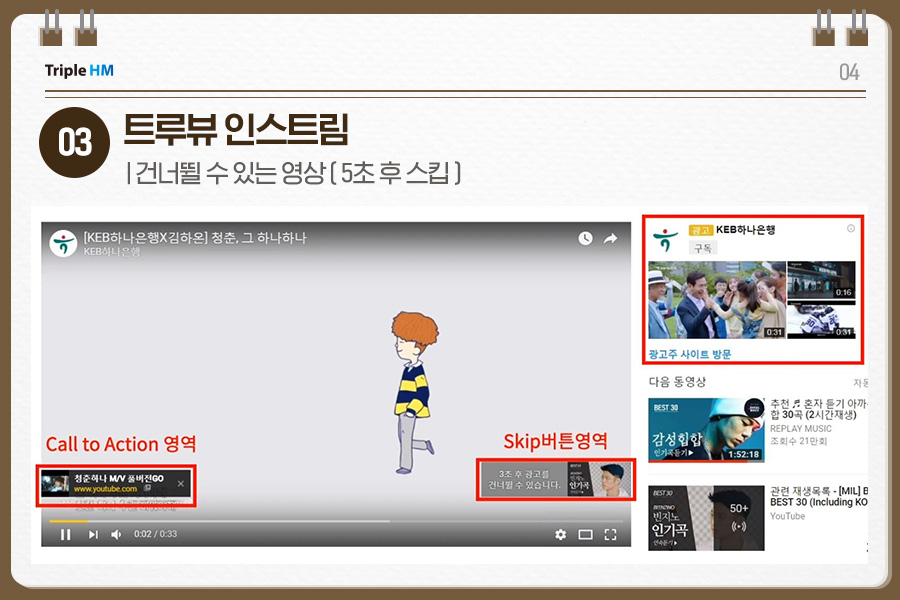900x600 pixels.
Task: Click the Watch Later clock icon
Action: click(585, 238)
